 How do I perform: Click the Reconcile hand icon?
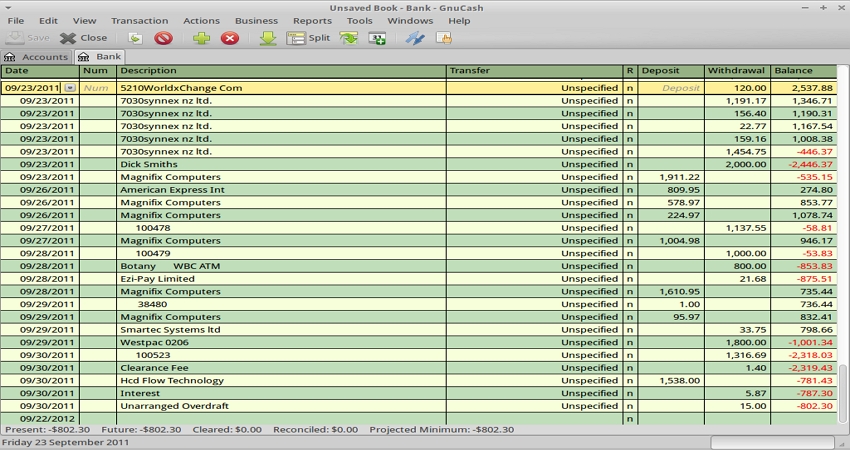click(x=444, y=38)
